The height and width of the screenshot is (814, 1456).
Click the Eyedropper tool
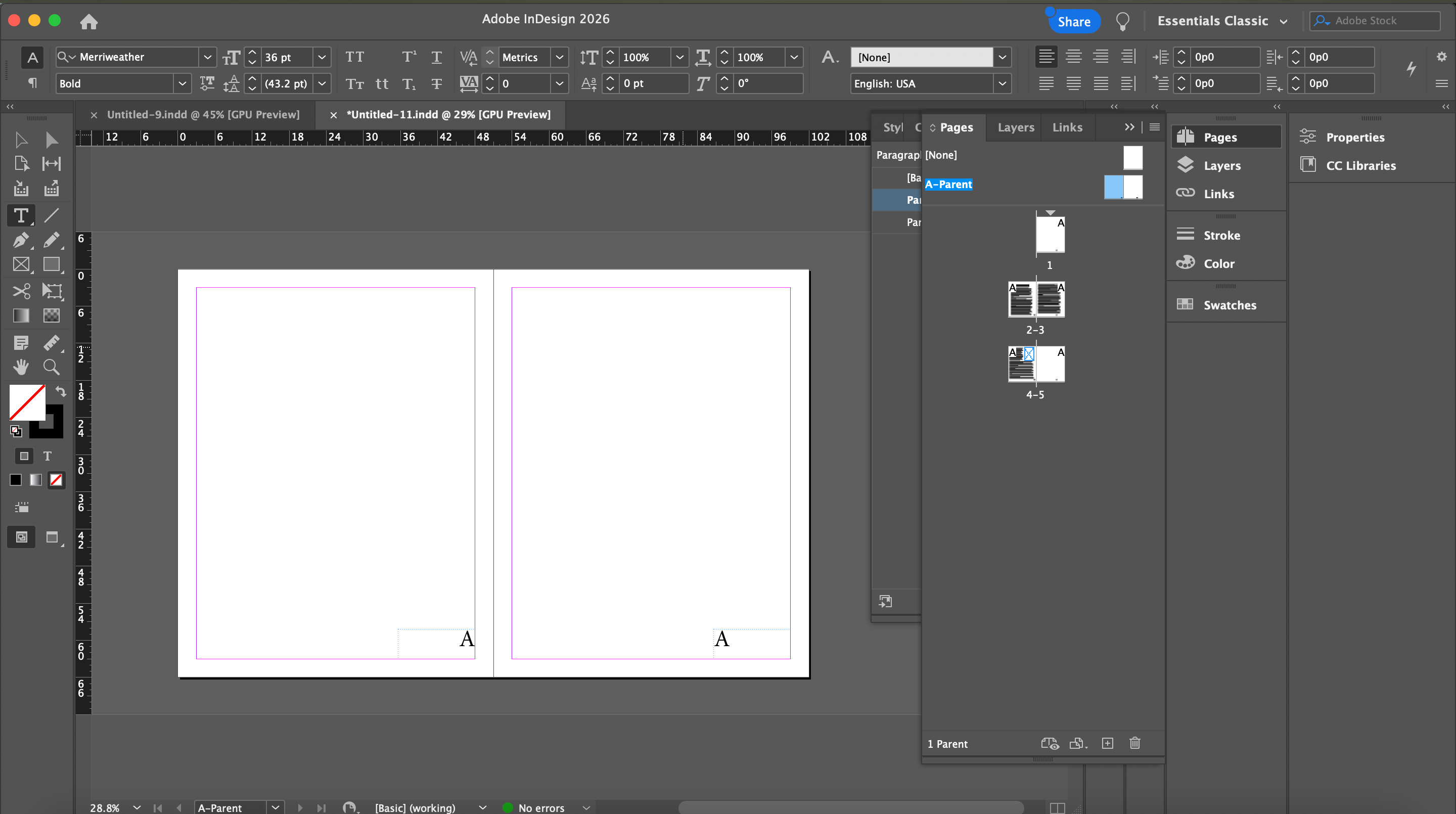[x=52, y=343]
